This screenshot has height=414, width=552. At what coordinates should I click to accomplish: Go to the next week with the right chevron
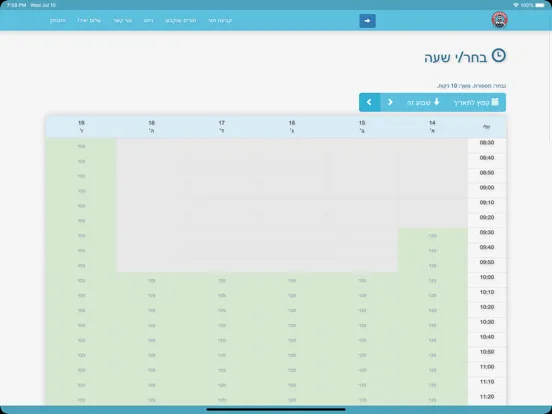[x=390, y=102]
